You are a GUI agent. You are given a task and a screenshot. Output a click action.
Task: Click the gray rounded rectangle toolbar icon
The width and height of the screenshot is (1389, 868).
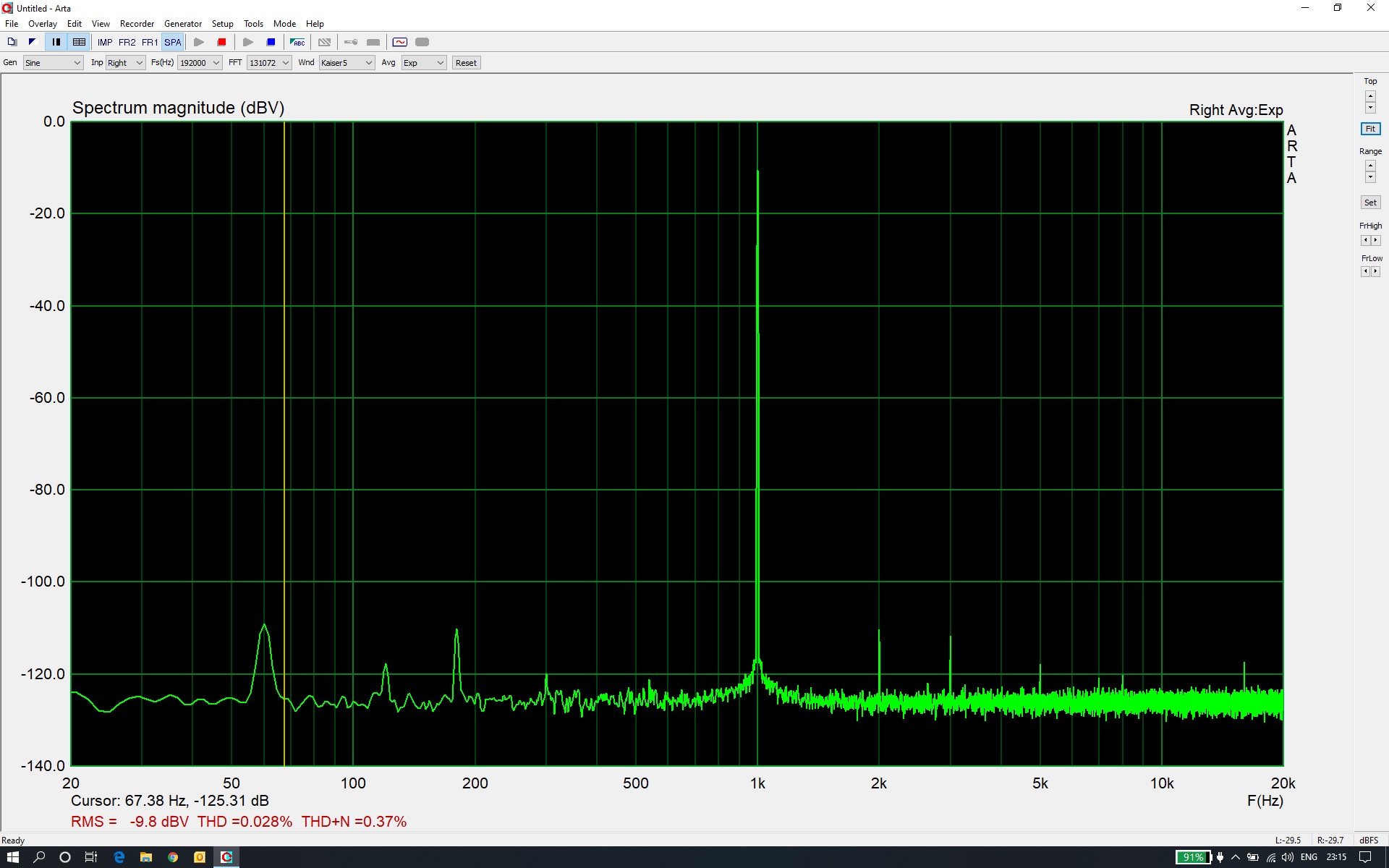point(422,42)
